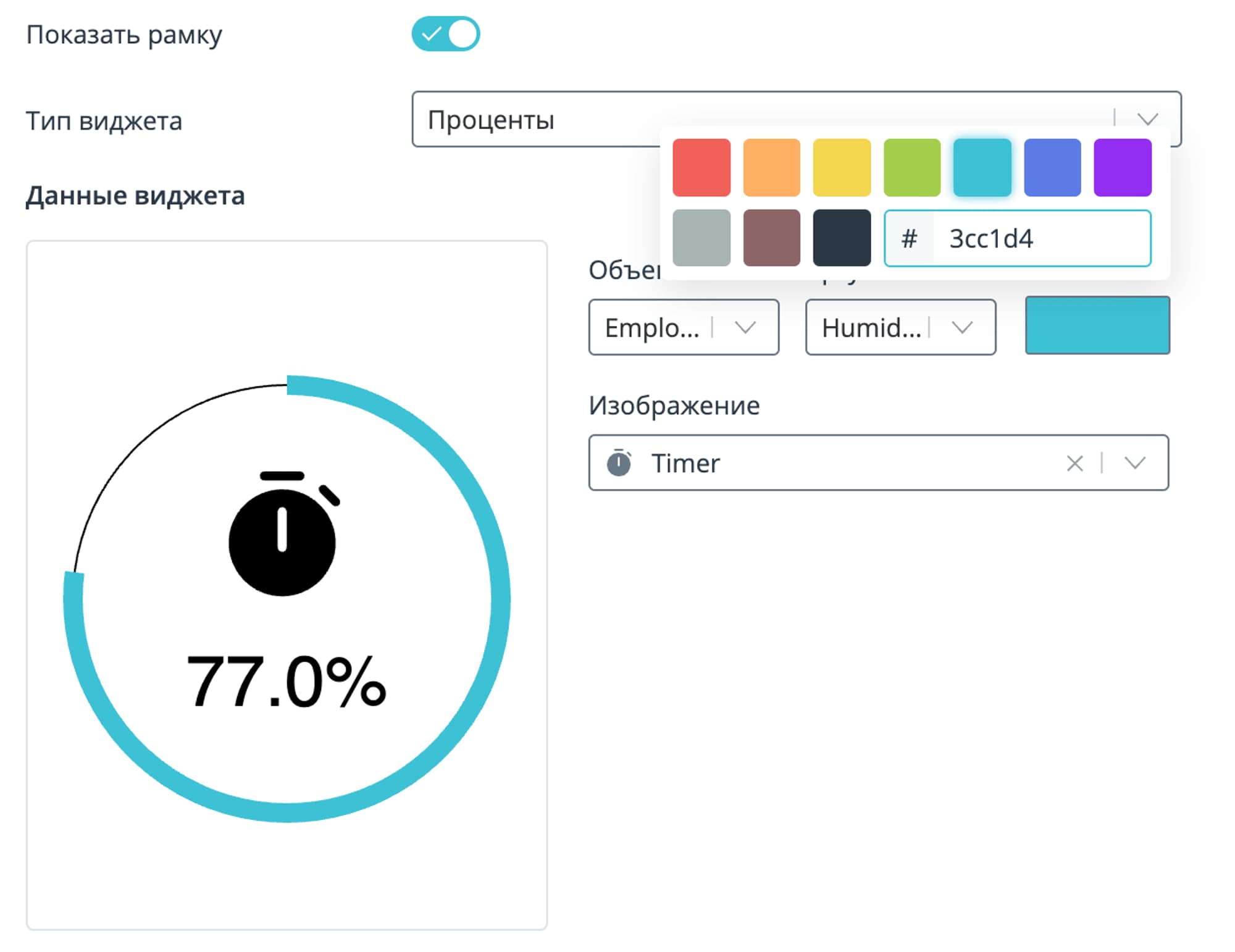Choose the dark navy color swatch
The width and height of the screenshot is (1235, 952).
842,238
